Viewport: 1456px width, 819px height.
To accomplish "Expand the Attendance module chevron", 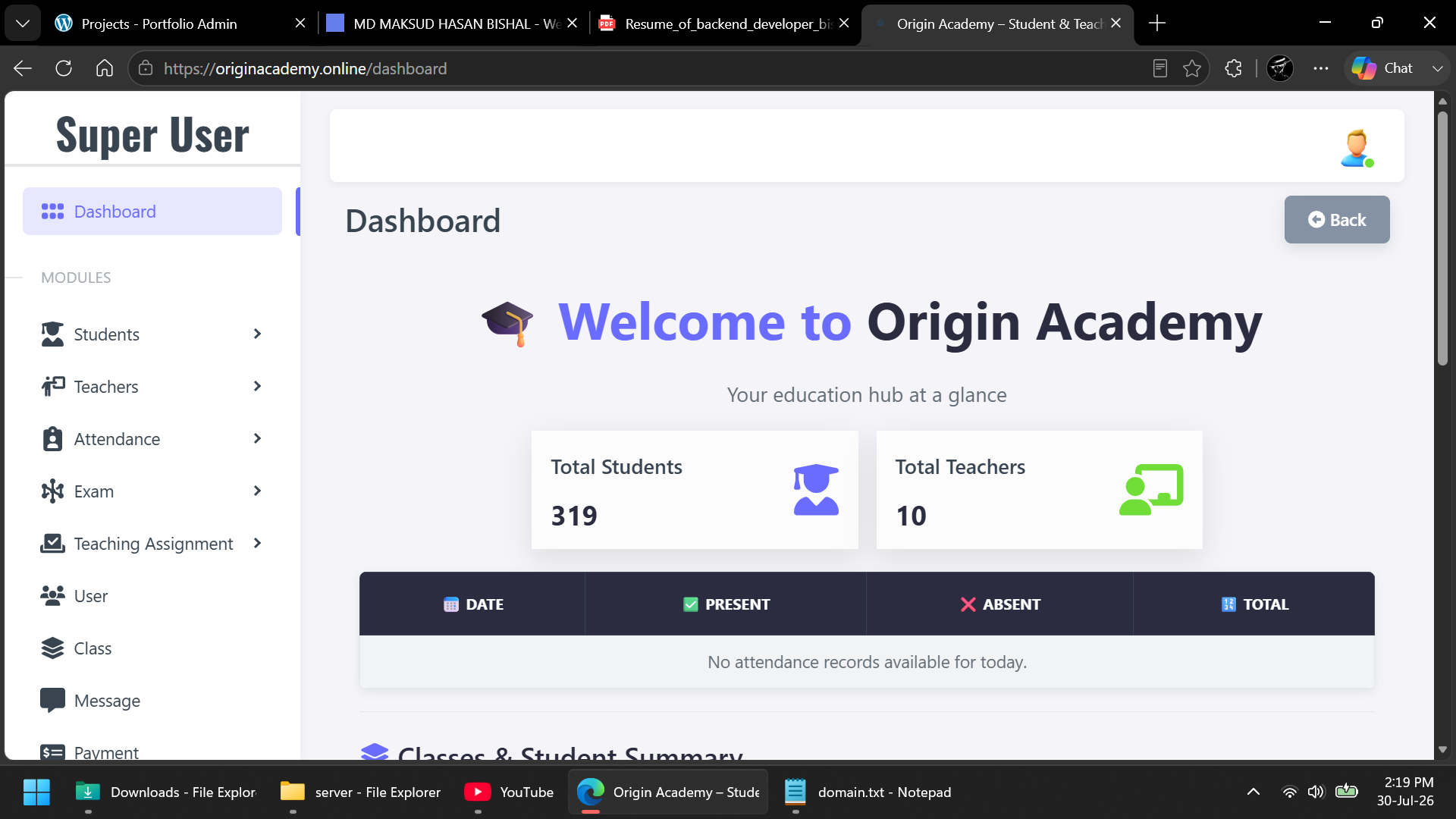I will pyautogui.click(x=257, y=438).
